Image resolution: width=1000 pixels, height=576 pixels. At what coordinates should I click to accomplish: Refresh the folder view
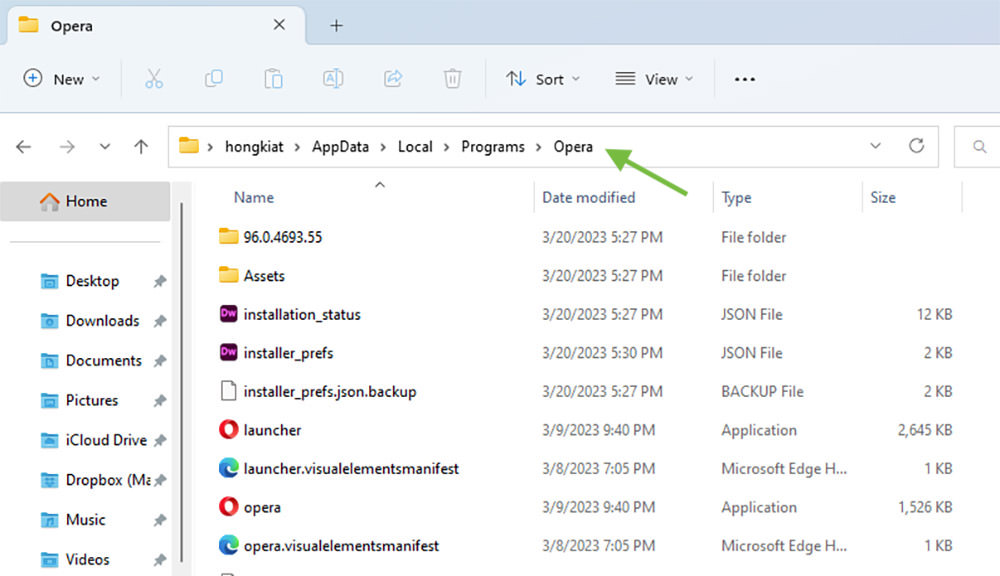pos(916,146)
